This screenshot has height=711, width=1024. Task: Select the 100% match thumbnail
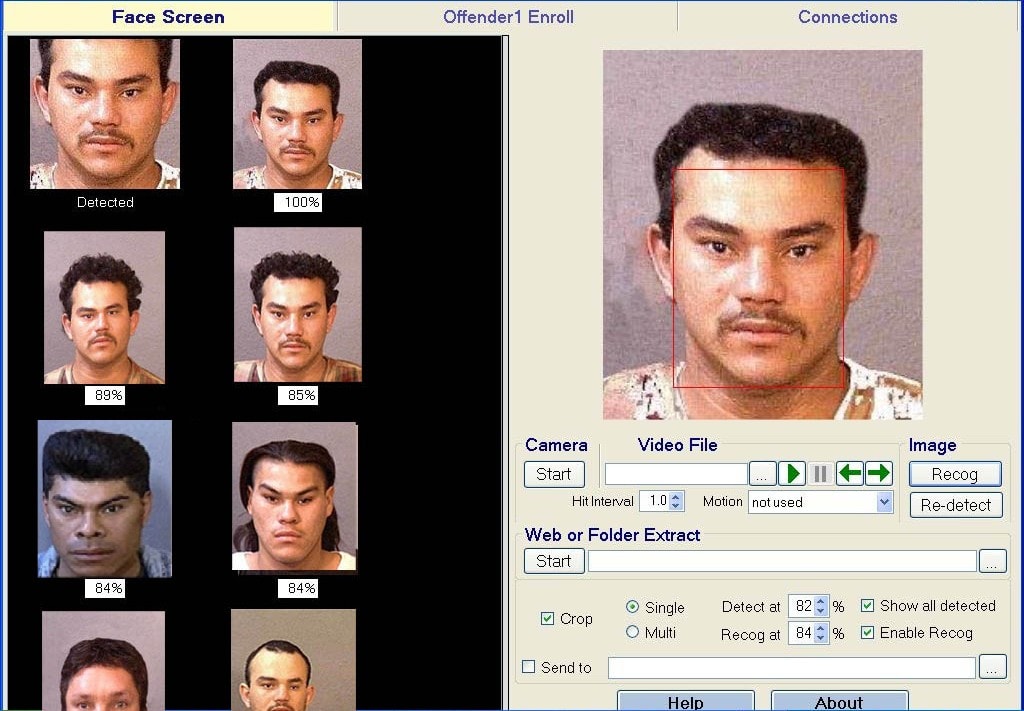pos(297,114)
